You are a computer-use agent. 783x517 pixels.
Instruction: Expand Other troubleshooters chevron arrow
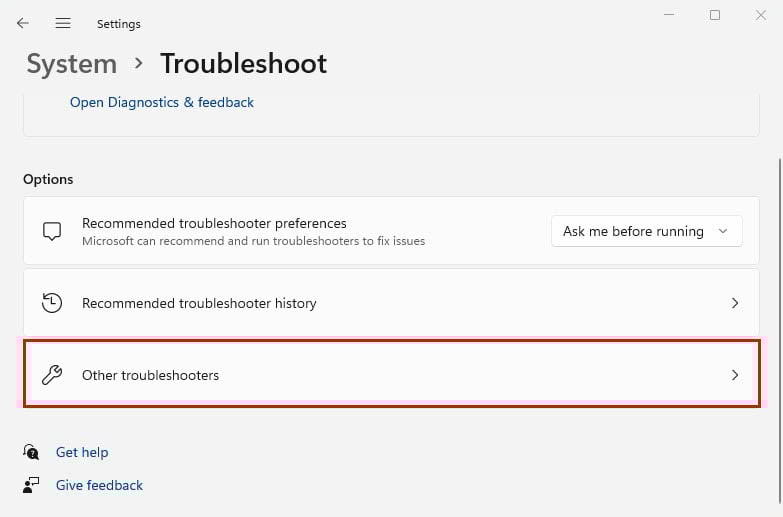pyautogui.click(x=735, y=375)
